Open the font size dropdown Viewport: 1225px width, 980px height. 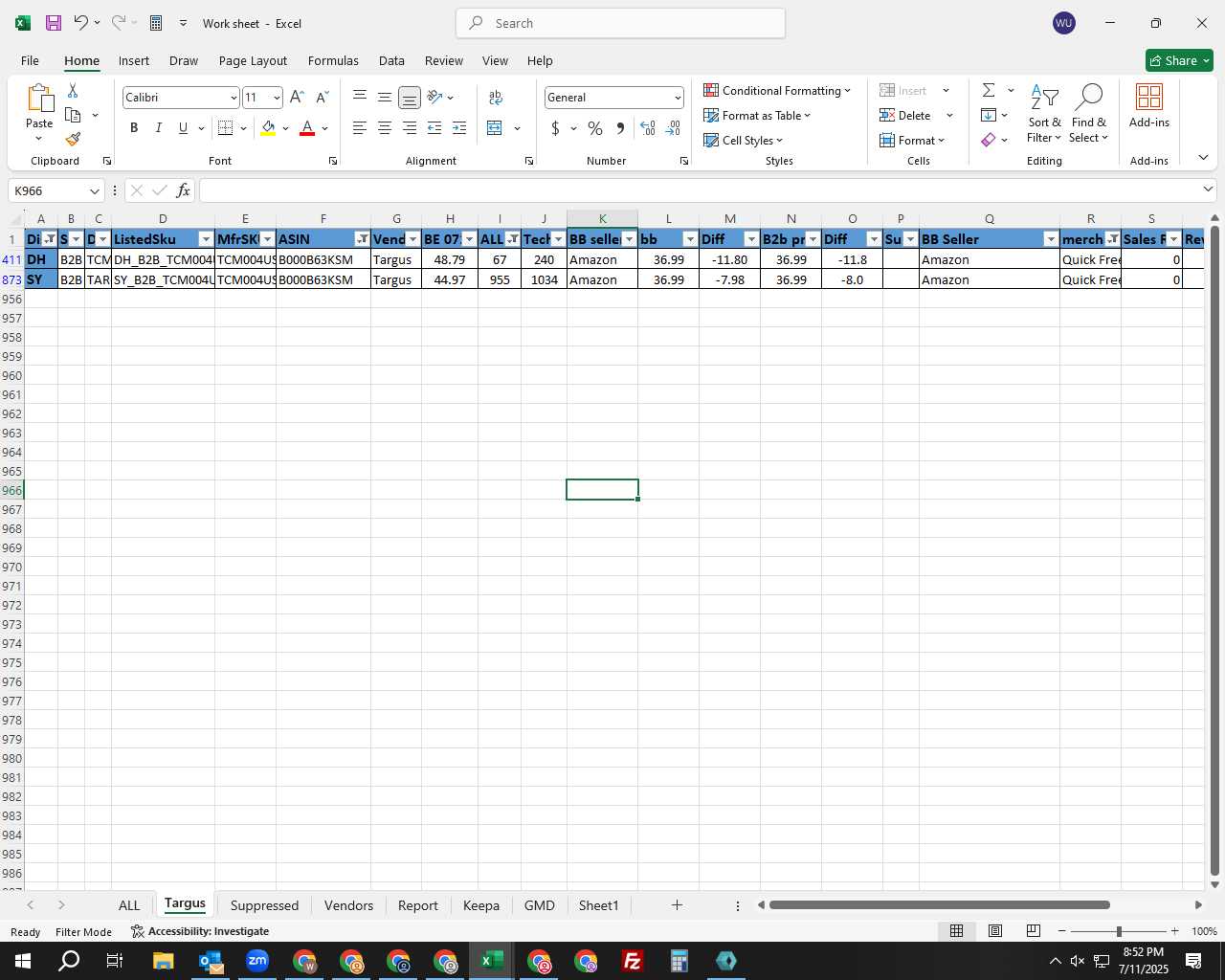pos(277,98)
